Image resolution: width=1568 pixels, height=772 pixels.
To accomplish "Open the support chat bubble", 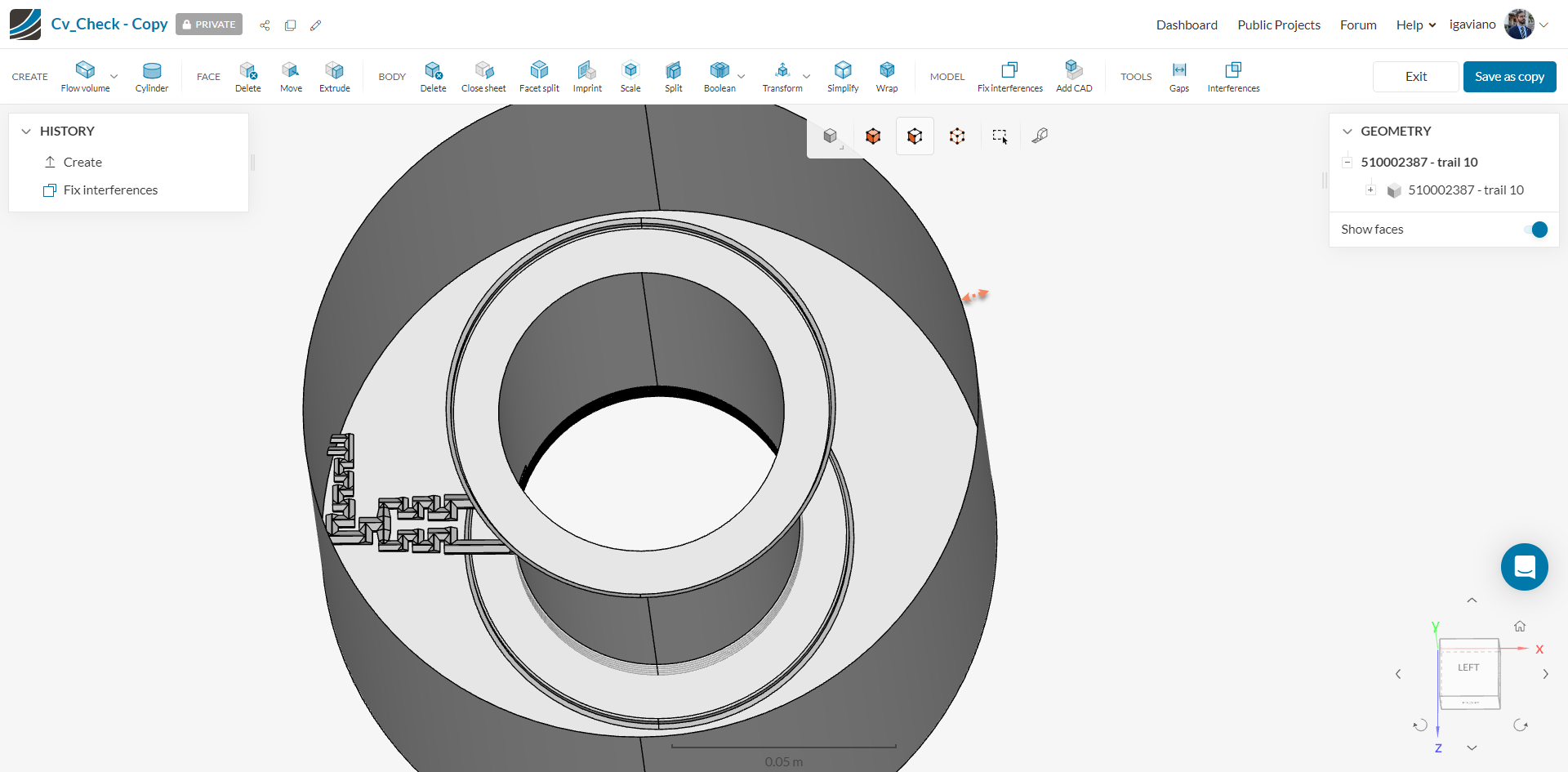I will [1524, 566].
